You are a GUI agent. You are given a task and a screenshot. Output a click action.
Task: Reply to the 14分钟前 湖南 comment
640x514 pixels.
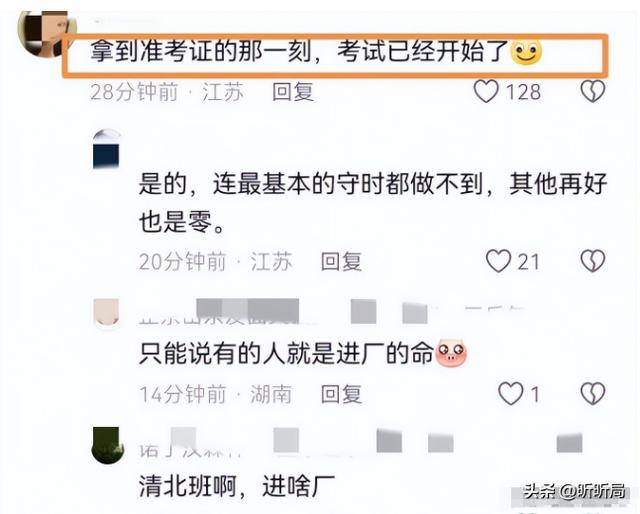[341, 394]
